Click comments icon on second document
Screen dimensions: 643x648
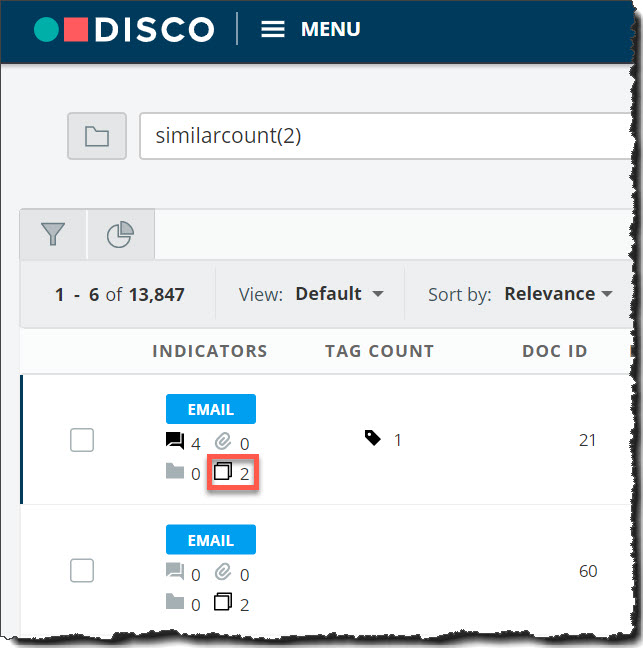pos(175,572)
